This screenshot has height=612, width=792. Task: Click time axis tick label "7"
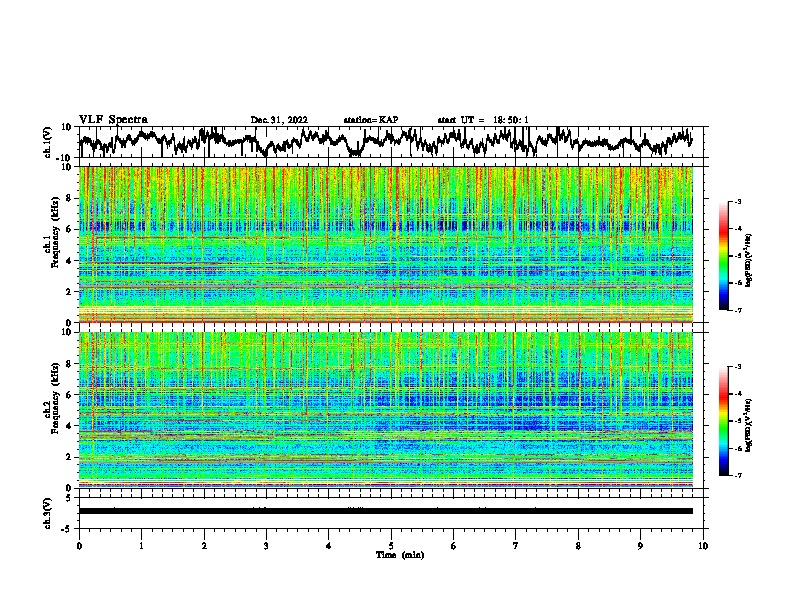click(516, 546)
